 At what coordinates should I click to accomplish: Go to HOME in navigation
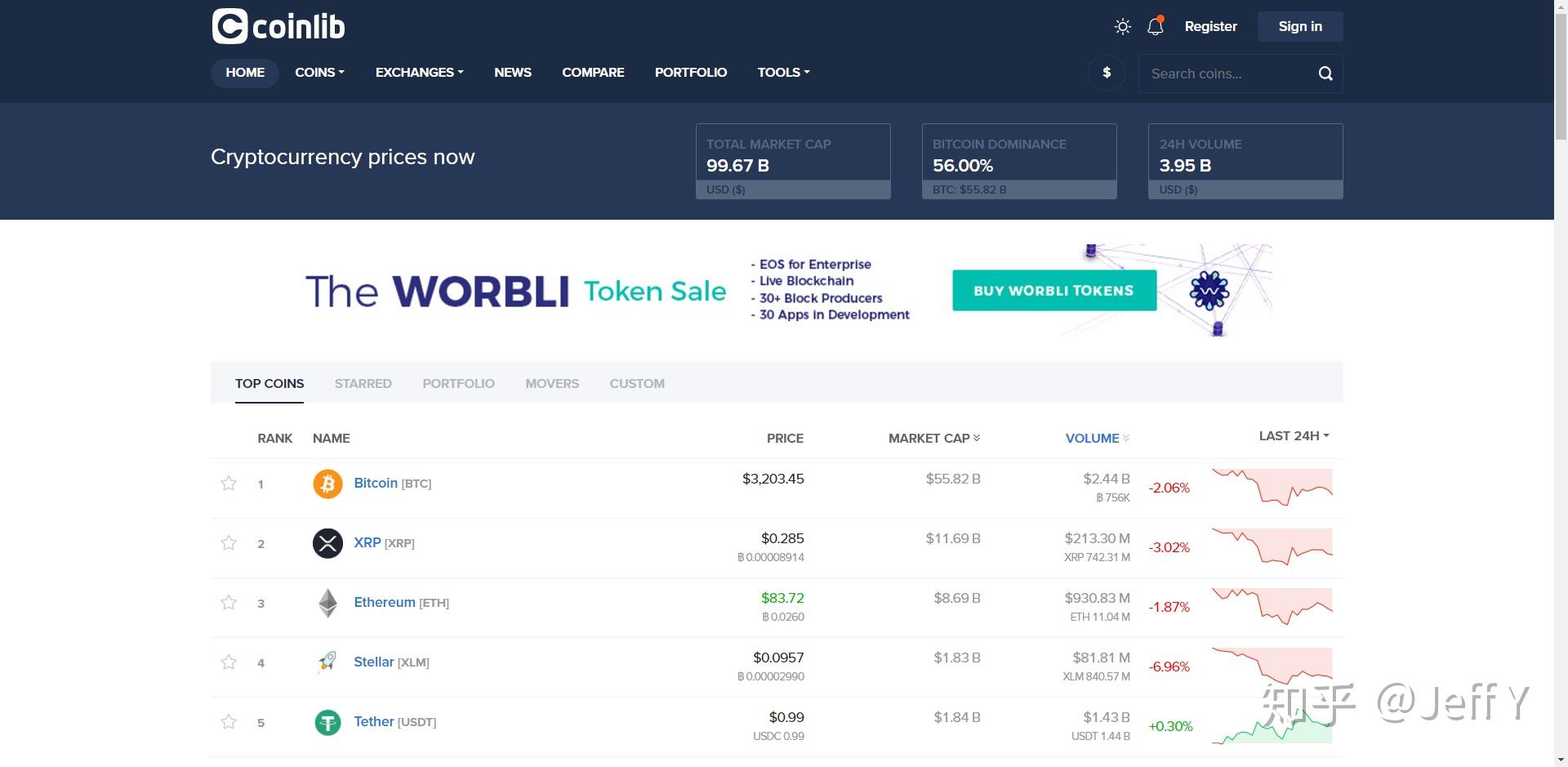245,73
